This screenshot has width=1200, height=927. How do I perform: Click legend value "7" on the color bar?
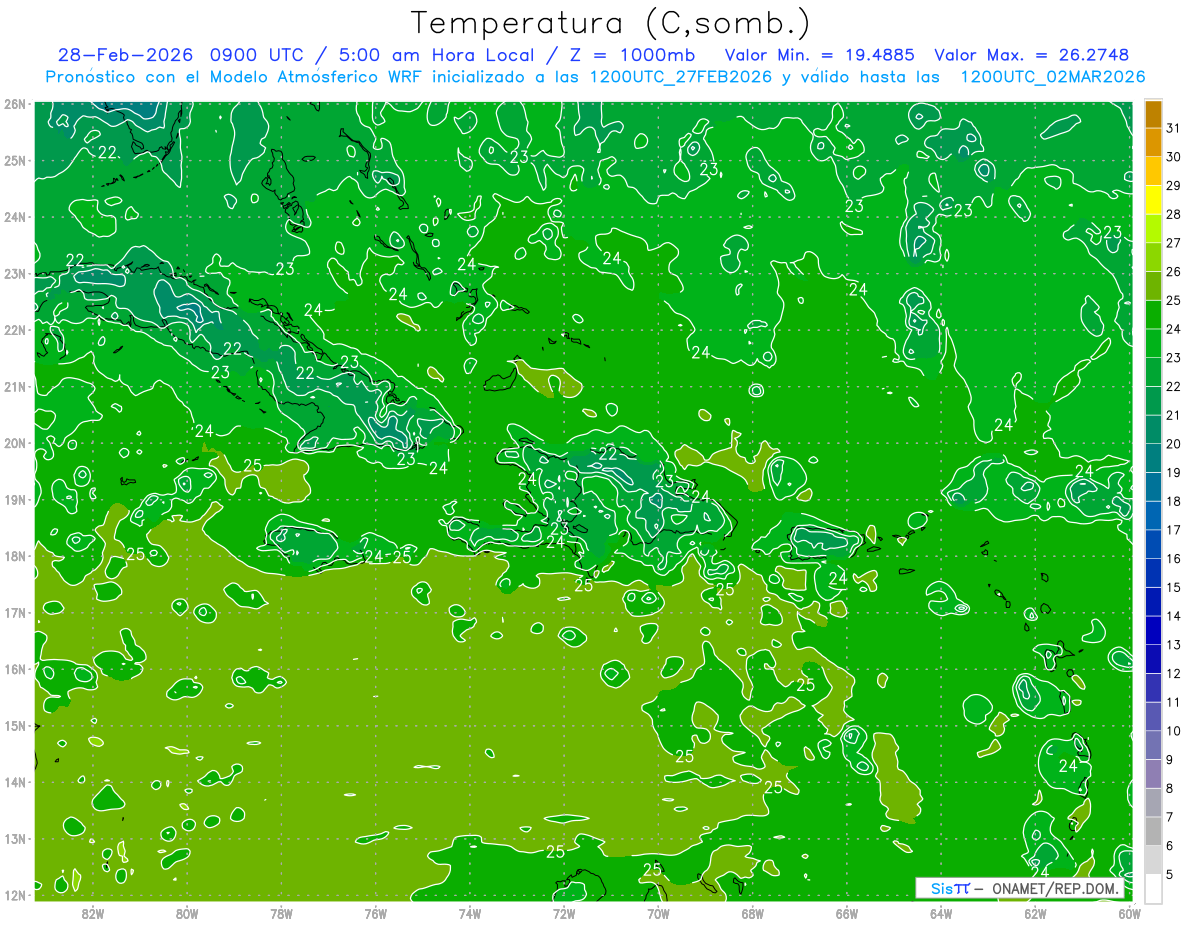[x=1170, y=817]
